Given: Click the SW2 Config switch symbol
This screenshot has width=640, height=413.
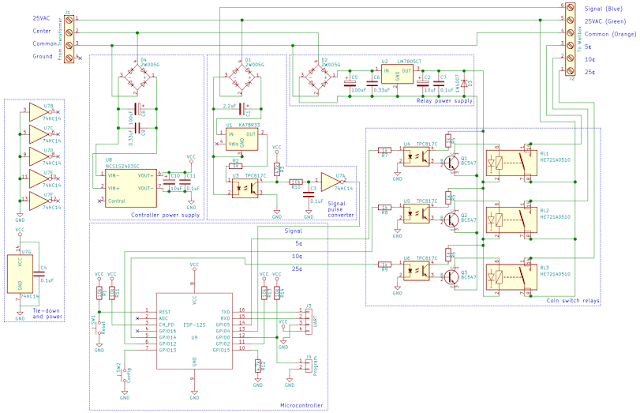Looking at the screenshot, I should point(125,373).
